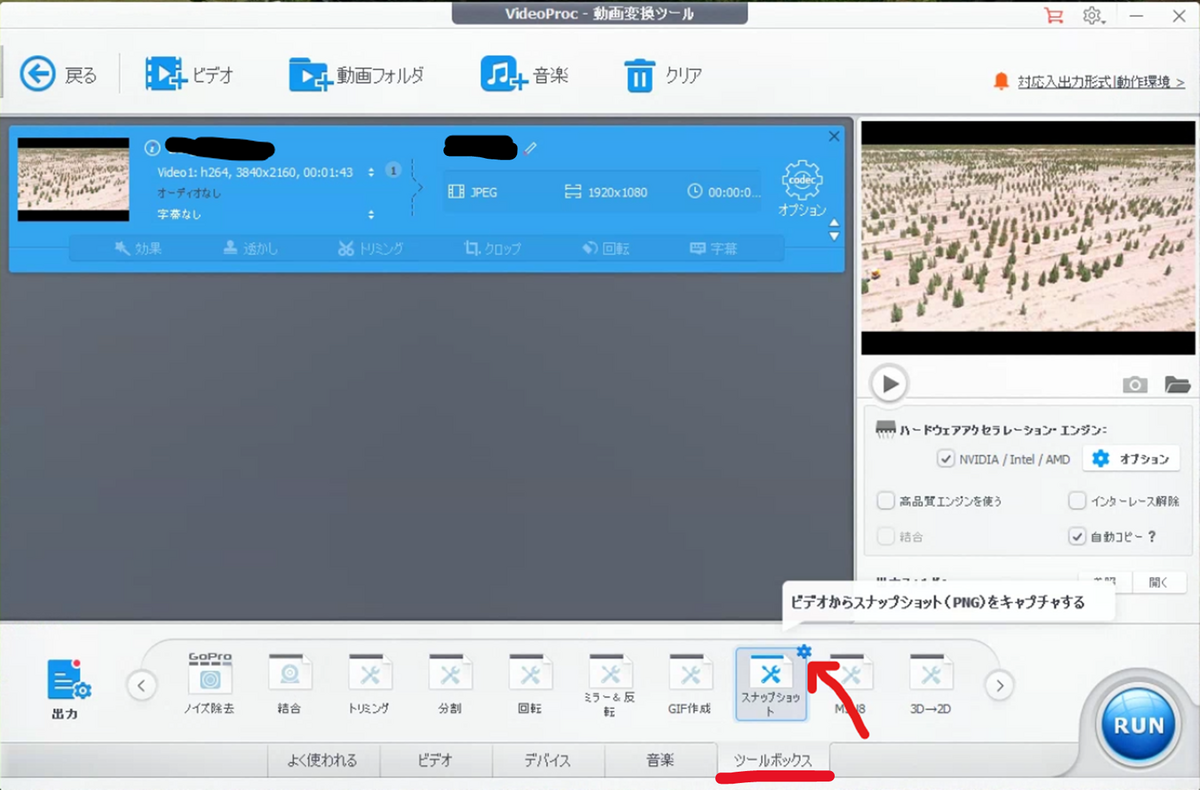Take a snapshot with the camera icon
1200x790 pixels.
(x=1134, y=385)
